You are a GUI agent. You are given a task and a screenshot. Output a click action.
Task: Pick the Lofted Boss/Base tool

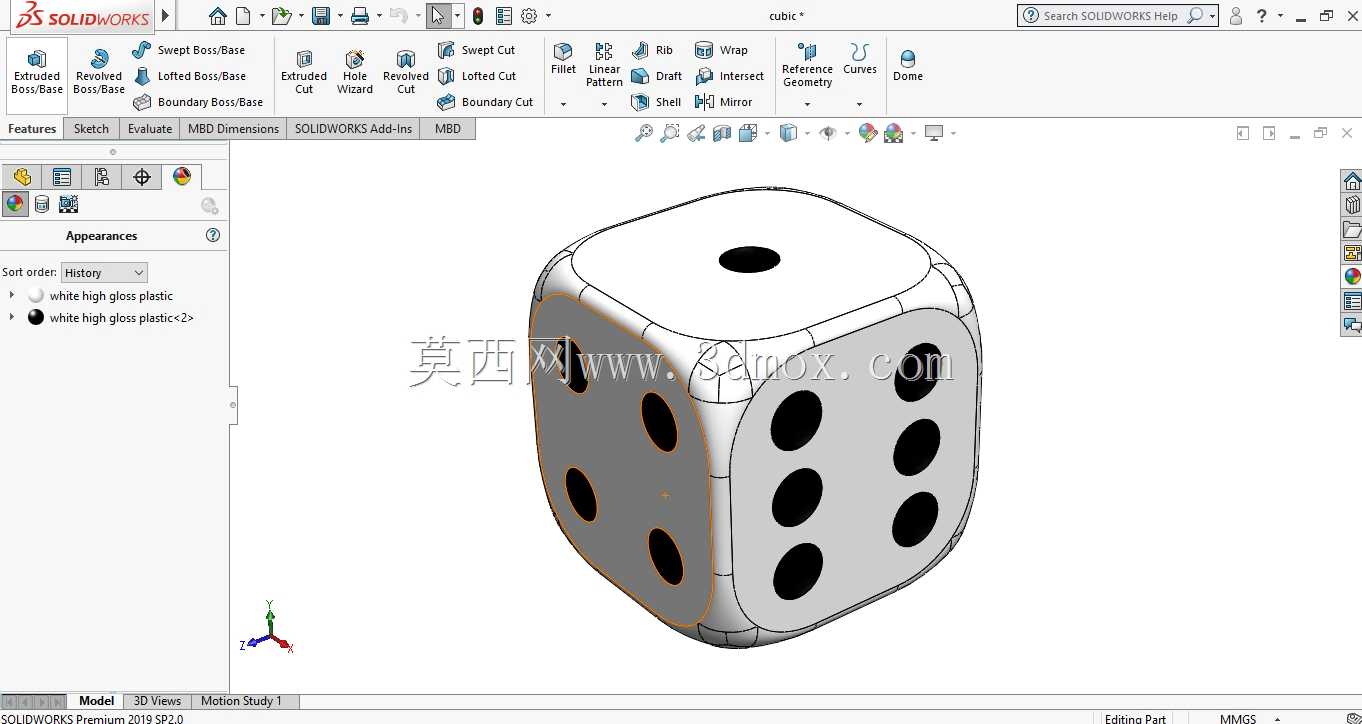189,76
